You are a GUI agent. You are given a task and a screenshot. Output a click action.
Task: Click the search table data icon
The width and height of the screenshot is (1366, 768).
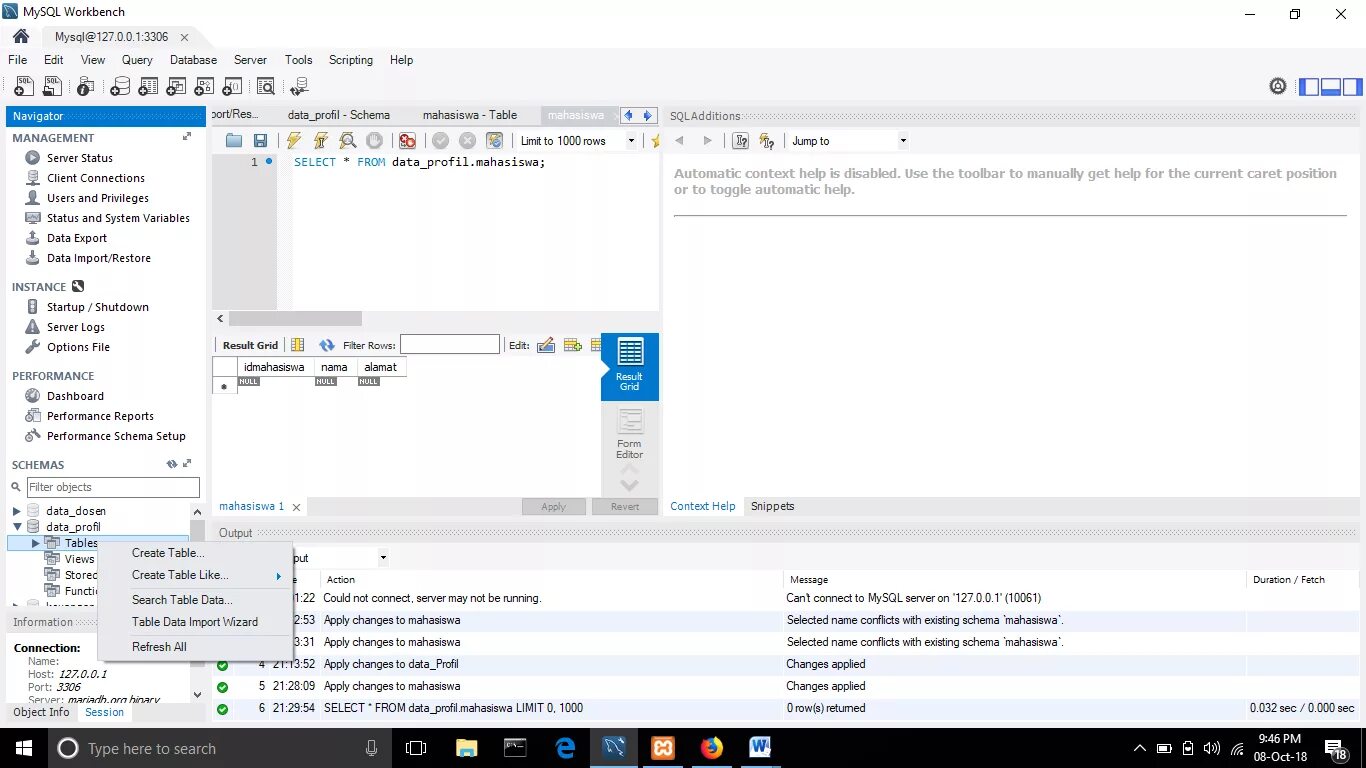(266, 87)
